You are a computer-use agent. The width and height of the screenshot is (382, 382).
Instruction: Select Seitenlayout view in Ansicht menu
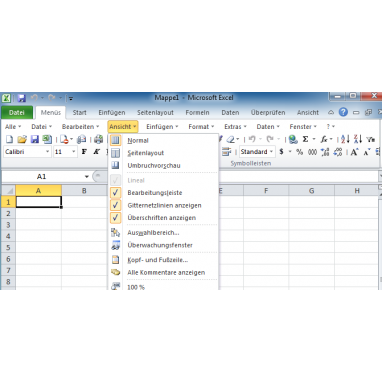[x=163, y=153]
